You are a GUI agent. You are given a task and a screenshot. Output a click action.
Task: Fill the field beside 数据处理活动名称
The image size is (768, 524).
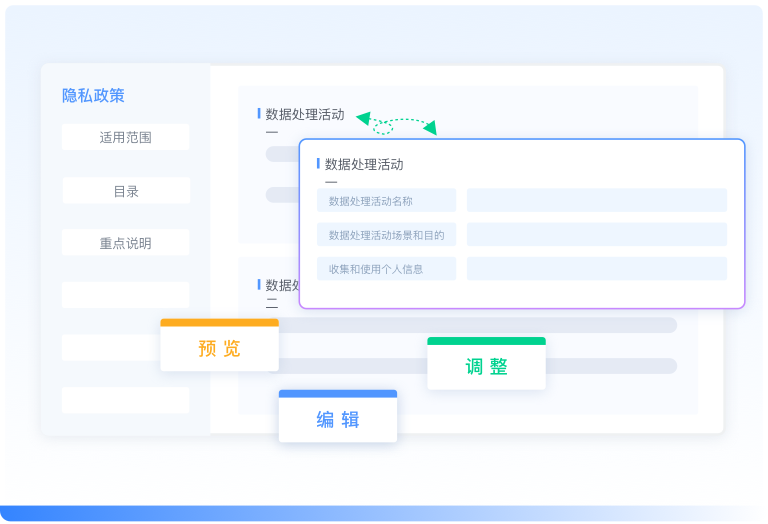point(597,200)
